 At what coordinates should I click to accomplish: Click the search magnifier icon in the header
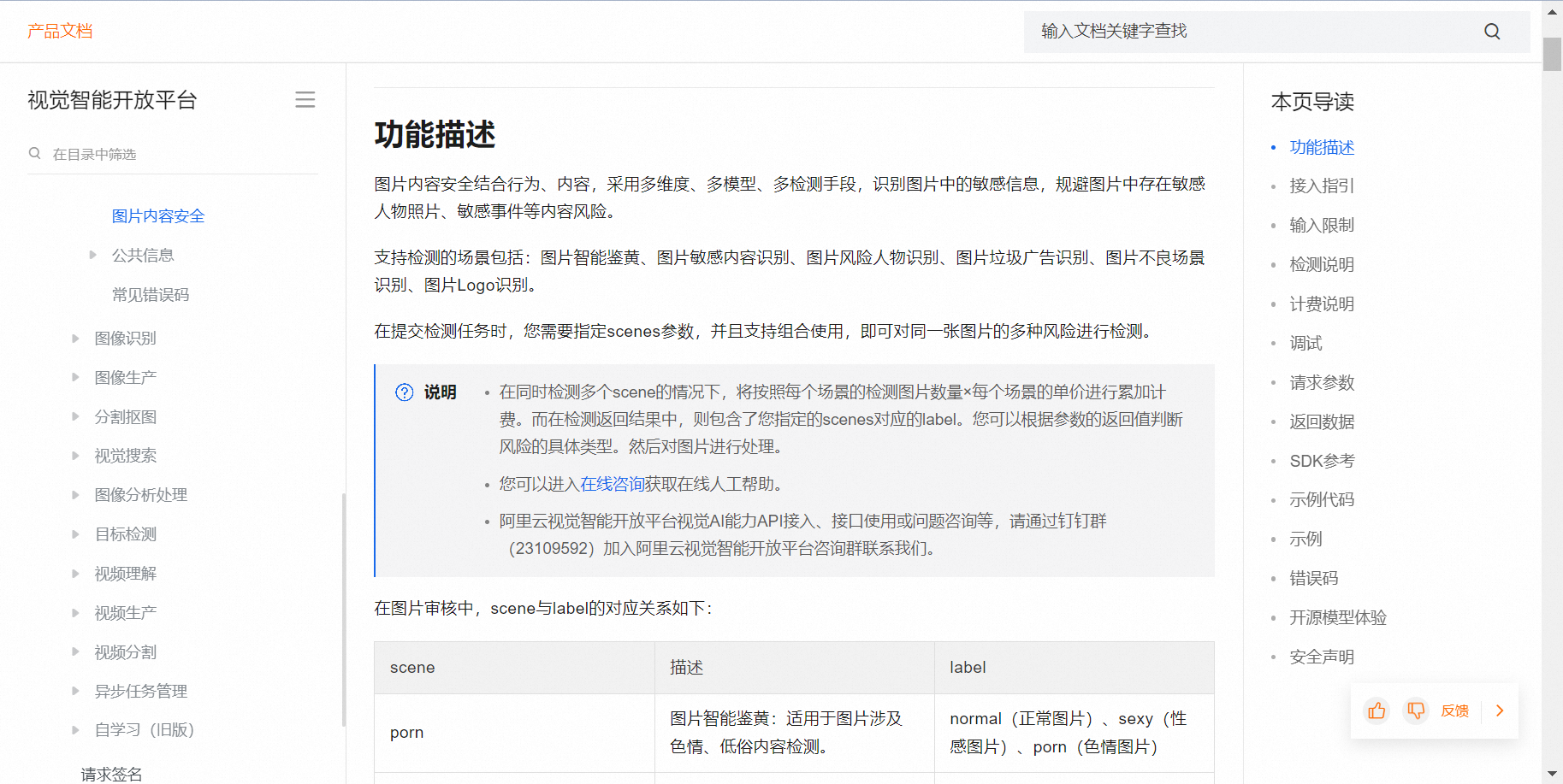pyautogui.click(x=1492, y=32)
